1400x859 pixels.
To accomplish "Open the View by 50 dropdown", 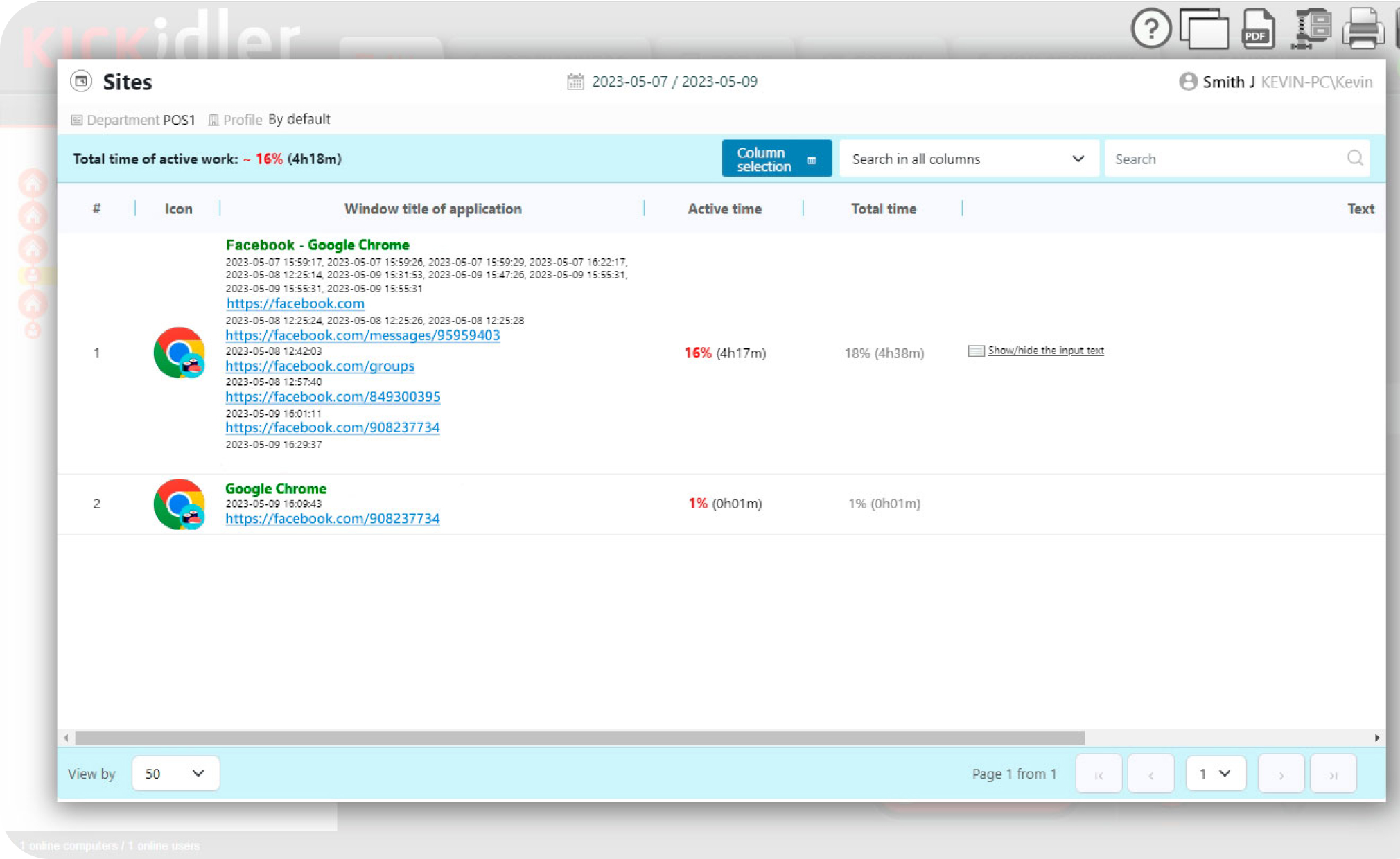I will [175, 773].
